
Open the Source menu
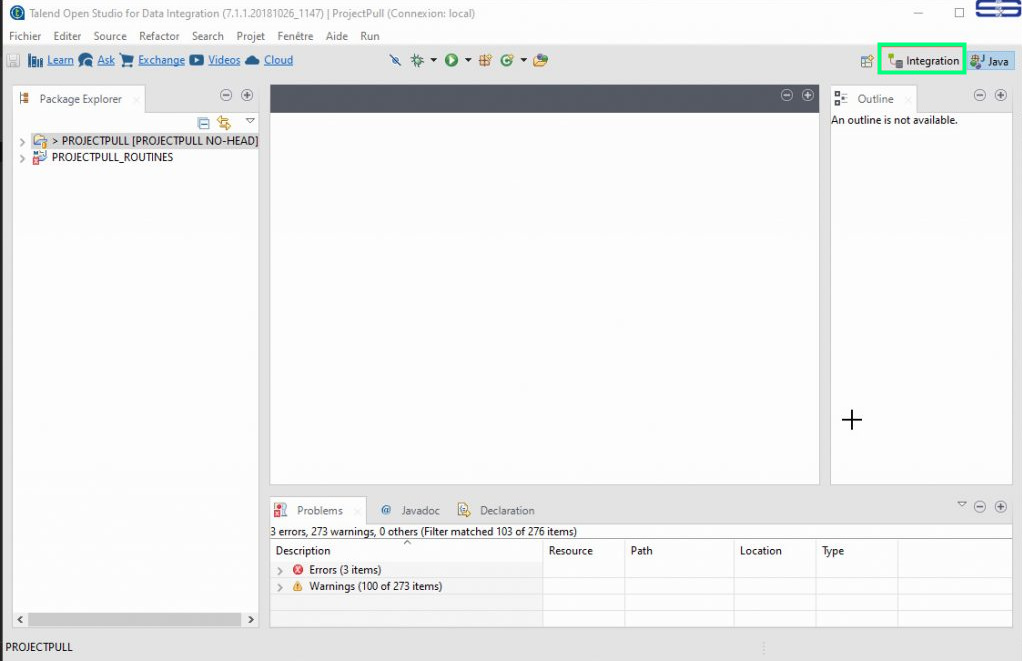(x=110, y=36)
